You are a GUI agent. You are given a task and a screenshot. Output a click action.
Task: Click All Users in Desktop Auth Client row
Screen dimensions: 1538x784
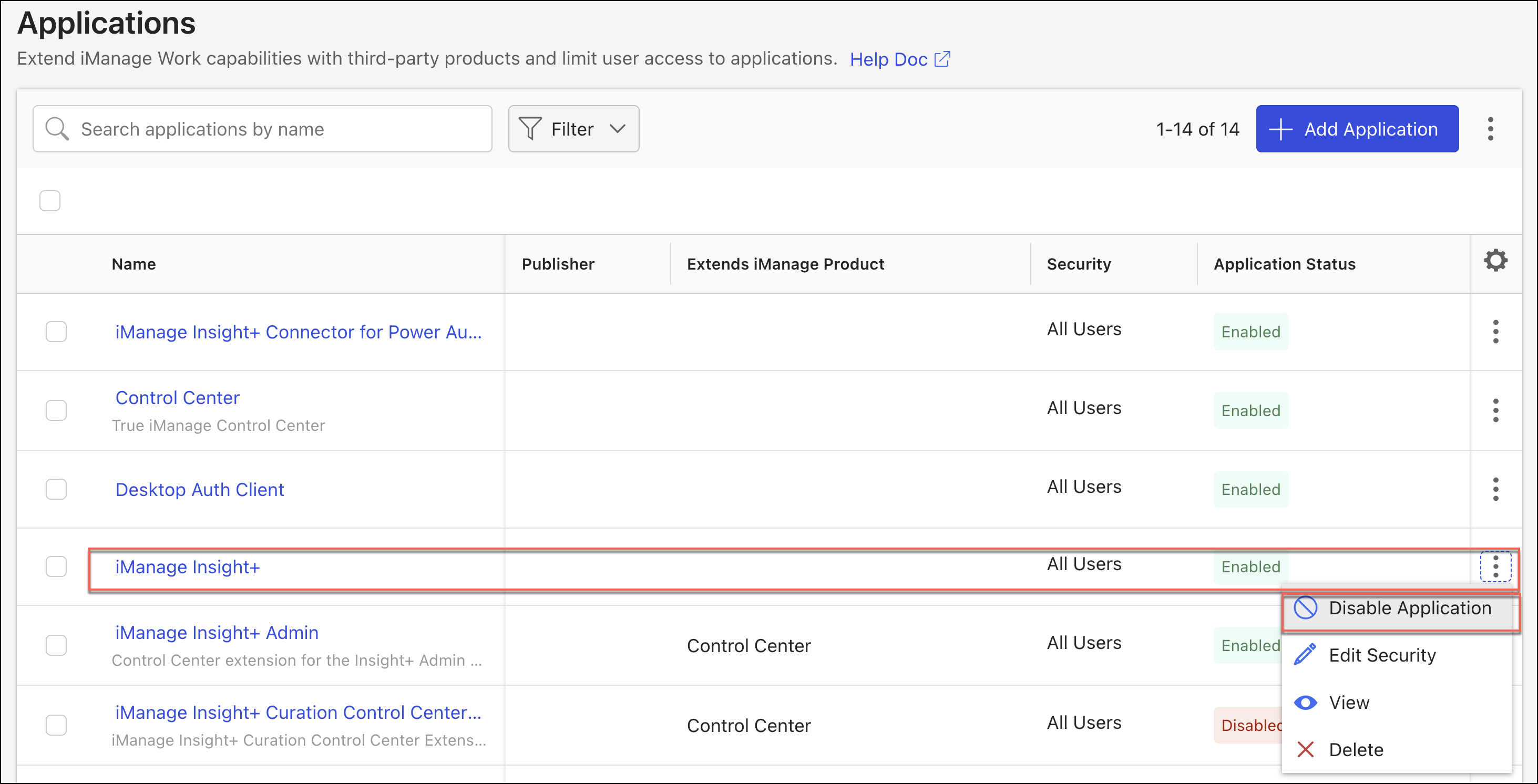coord(1084,486)
